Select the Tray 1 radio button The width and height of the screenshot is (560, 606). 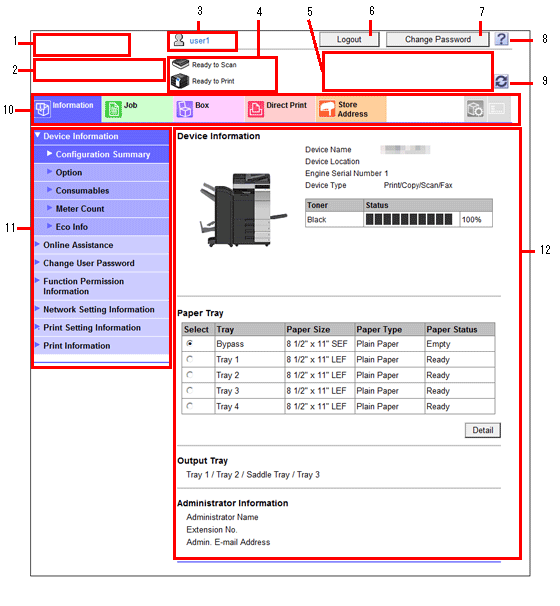coord(190,359)
